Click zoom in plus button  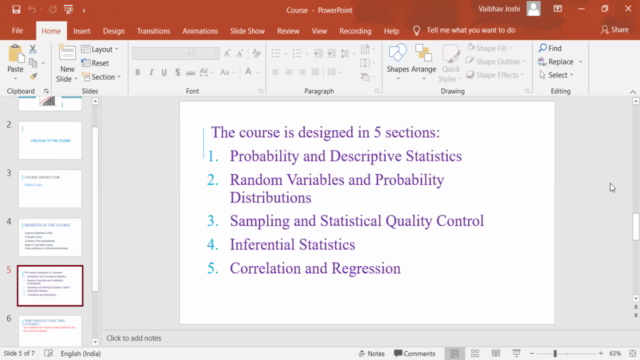(601, 353)
